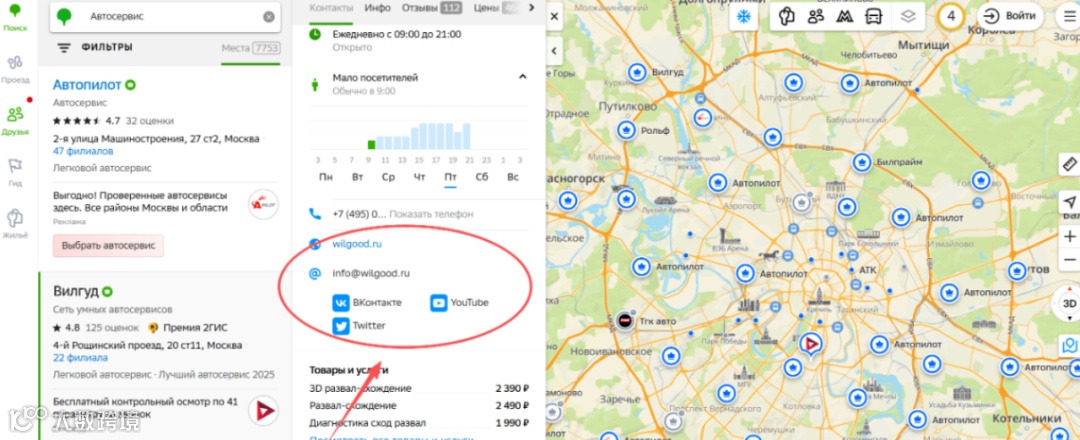Screen dimensions: 1080x440
Task: Click the A-Pilot ad logo thumbnail
Action: coord(263,205)
